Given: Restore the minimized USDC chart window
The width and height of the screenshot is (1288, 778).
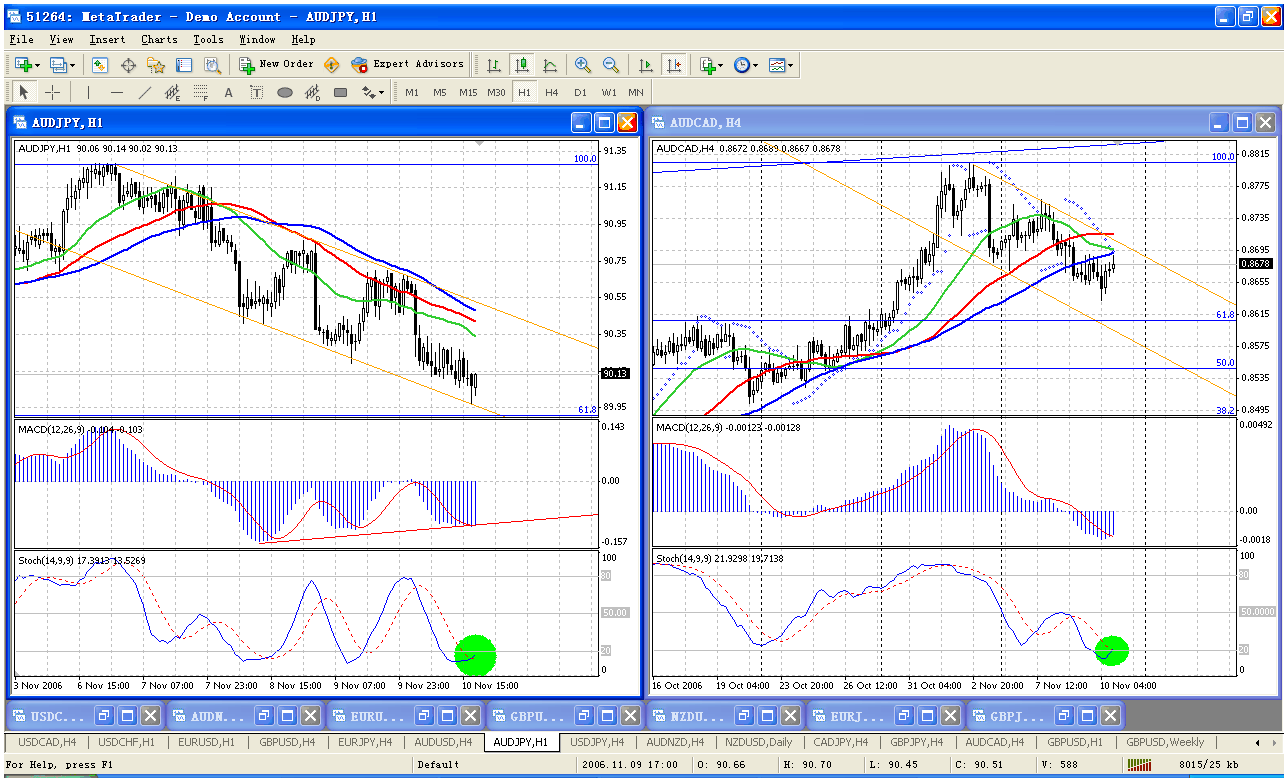Looking at the screenshot, I should pyautogui.click(x=104, y=716).
